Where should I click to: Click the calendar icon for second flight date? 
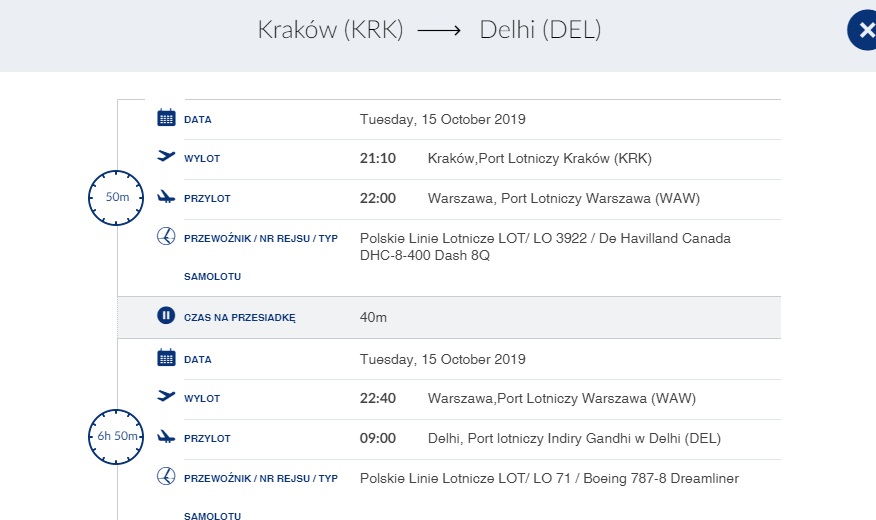coord(166,358)
